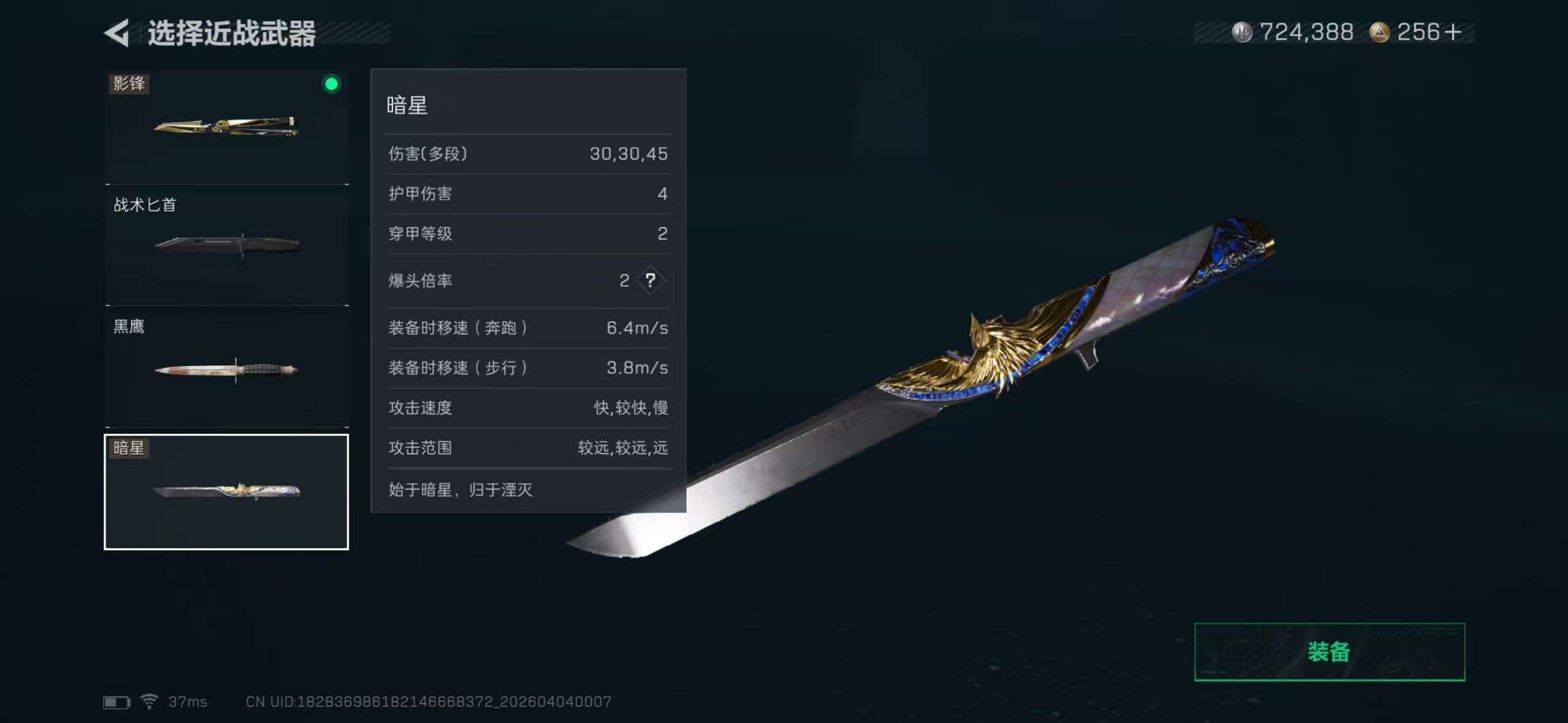Click the 装备 equip button
The height and width of the screenshot is (723, 1568).
pos(1329,652)
